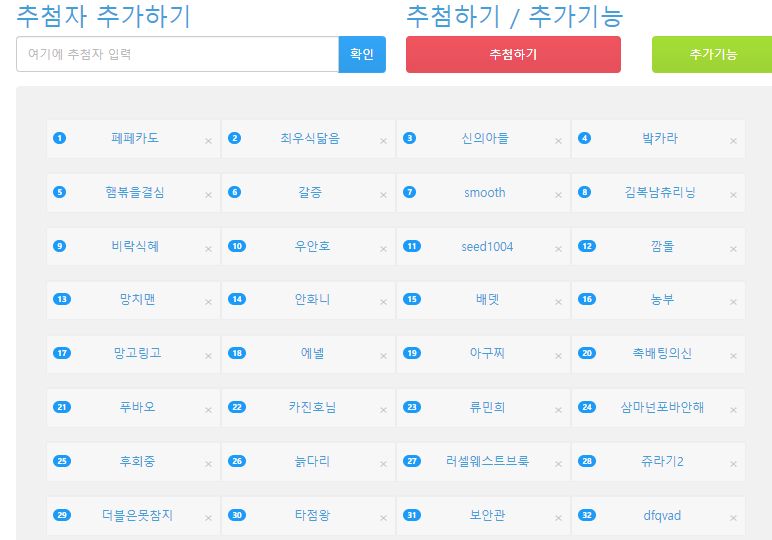772x540 pixels.
Task: Remove 김복남츄리닝 using its x icon
Action: pyautogui.click(x=733, y=195)
